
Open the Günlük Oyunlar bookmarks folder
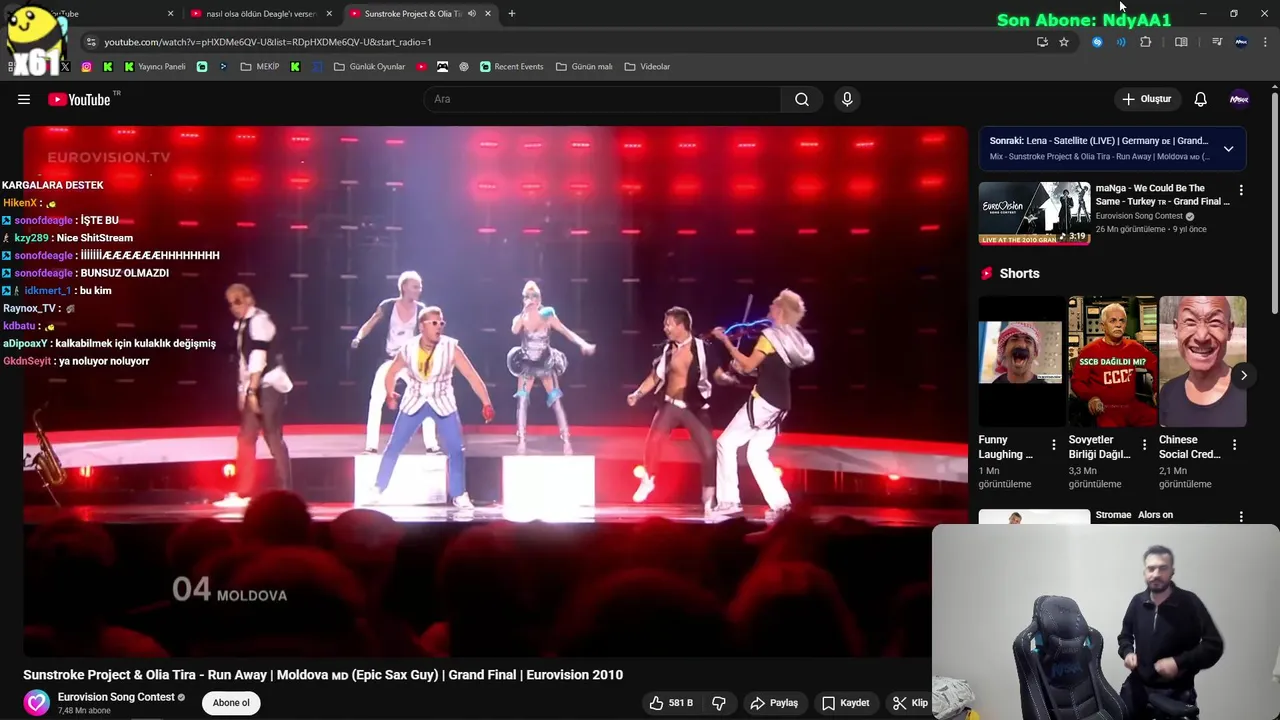click(369, 67)
